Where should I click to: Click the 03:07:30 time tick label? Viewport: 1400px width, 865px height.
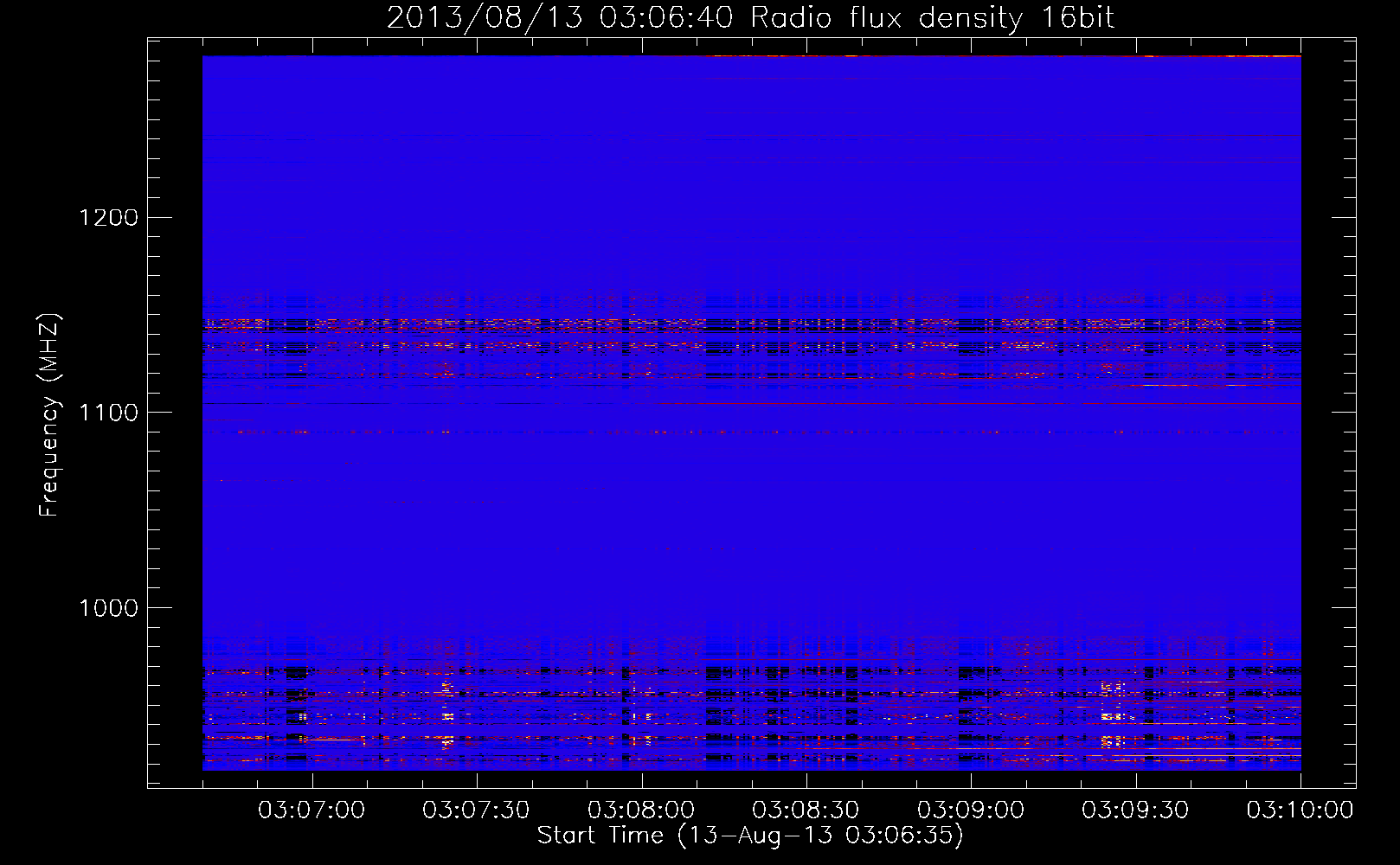pyautogui.click(x=476, y=810)
